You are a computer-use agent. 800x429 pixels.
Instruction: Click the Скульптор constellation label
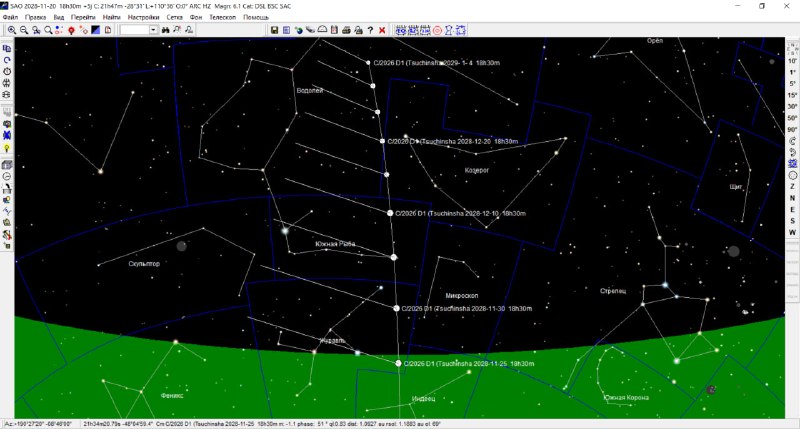click(144, 264)
